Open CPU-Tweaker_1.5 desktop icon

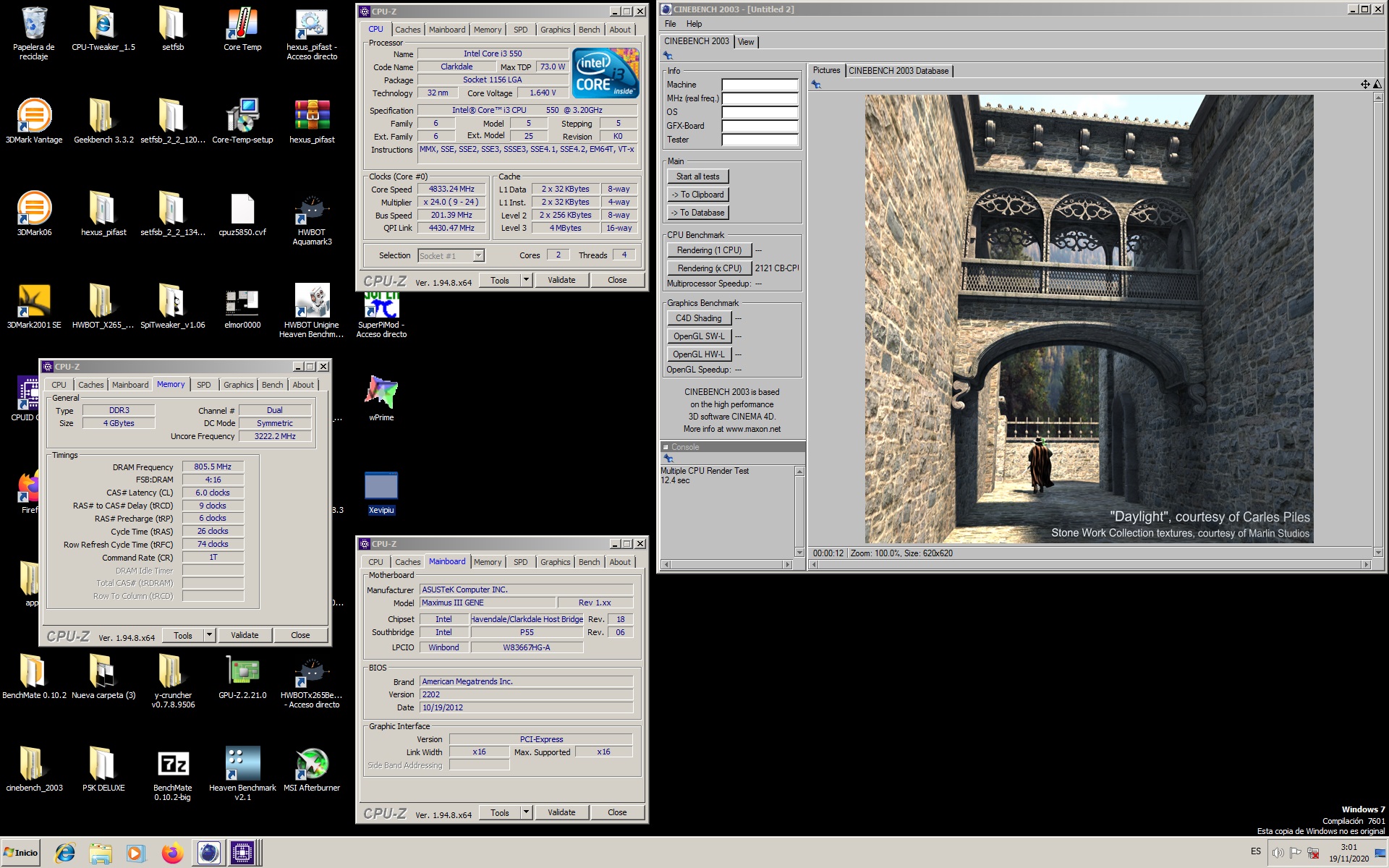coord(103,29)
